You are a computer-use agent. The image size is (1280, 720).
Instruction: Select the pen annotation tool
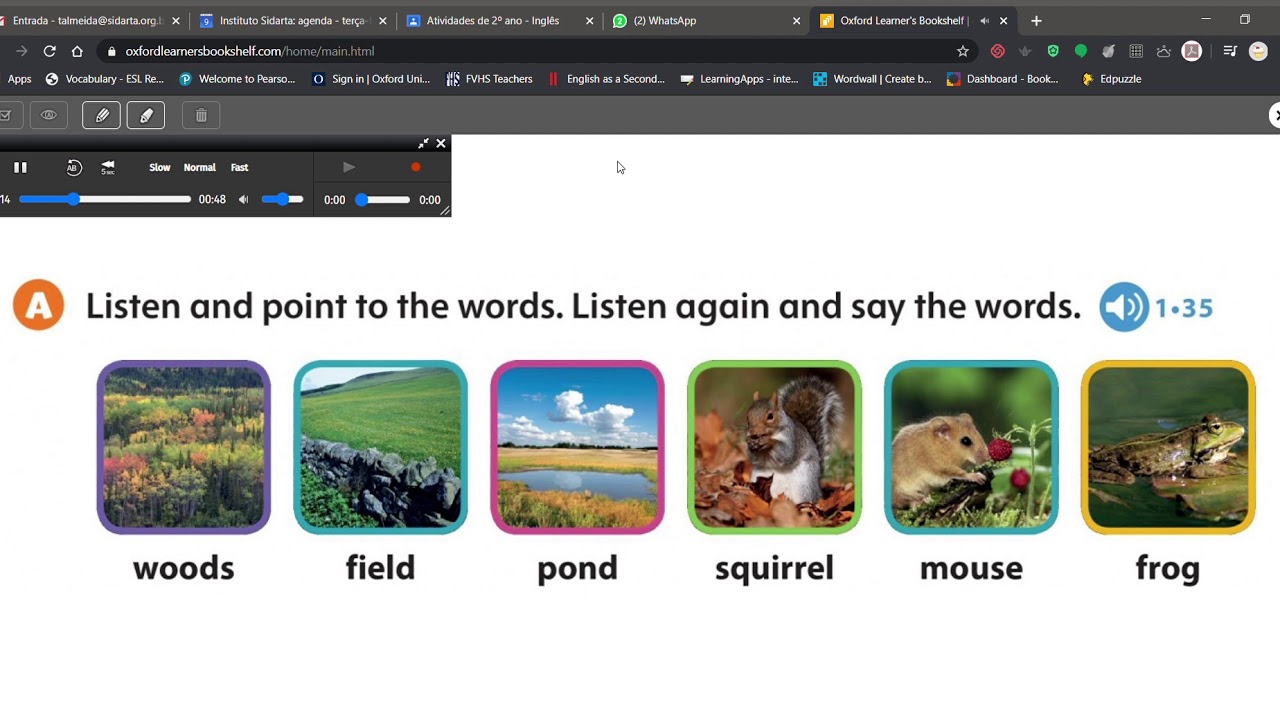101,115
